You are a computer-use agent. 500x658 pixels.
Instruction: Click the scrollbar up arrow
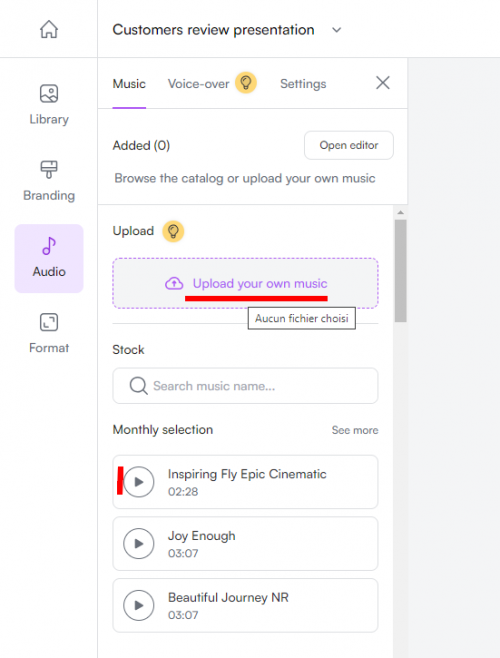[401, 212]
